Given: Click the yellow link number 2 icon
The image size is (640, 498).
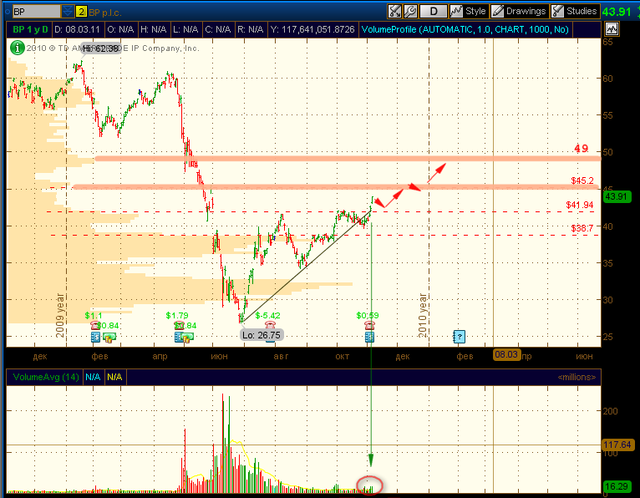Looking at the screenshot, I should click(x=81, y=12).
